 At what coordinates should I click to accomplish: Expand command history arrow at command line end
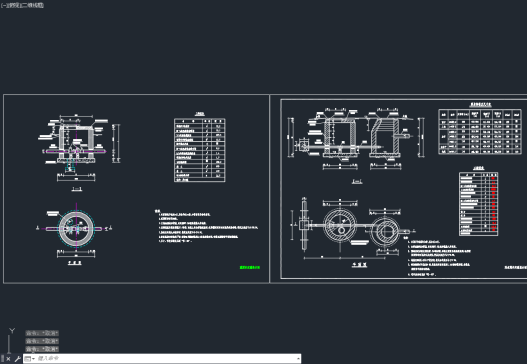[x=298, y=359]
